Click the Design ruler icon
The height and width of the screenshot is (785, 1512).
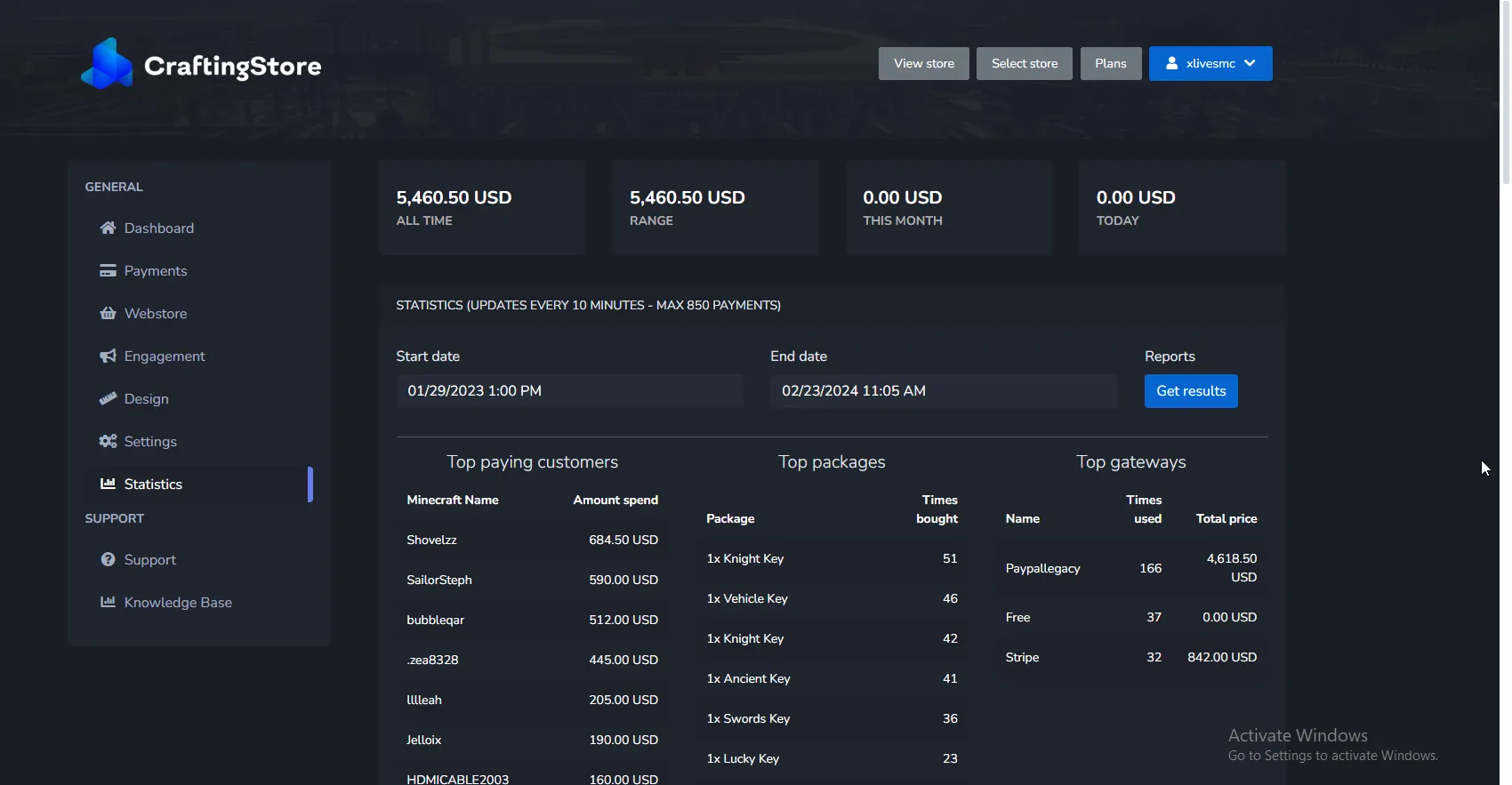click(108, 398)
